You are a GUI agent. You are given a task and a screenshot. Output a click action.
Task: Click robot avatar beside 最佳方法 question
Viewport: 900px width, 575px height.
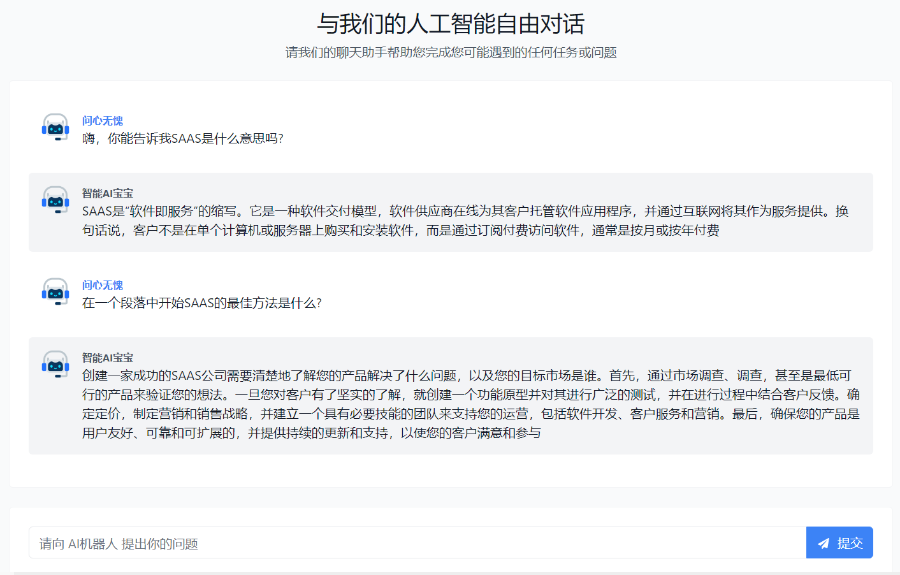55,292
